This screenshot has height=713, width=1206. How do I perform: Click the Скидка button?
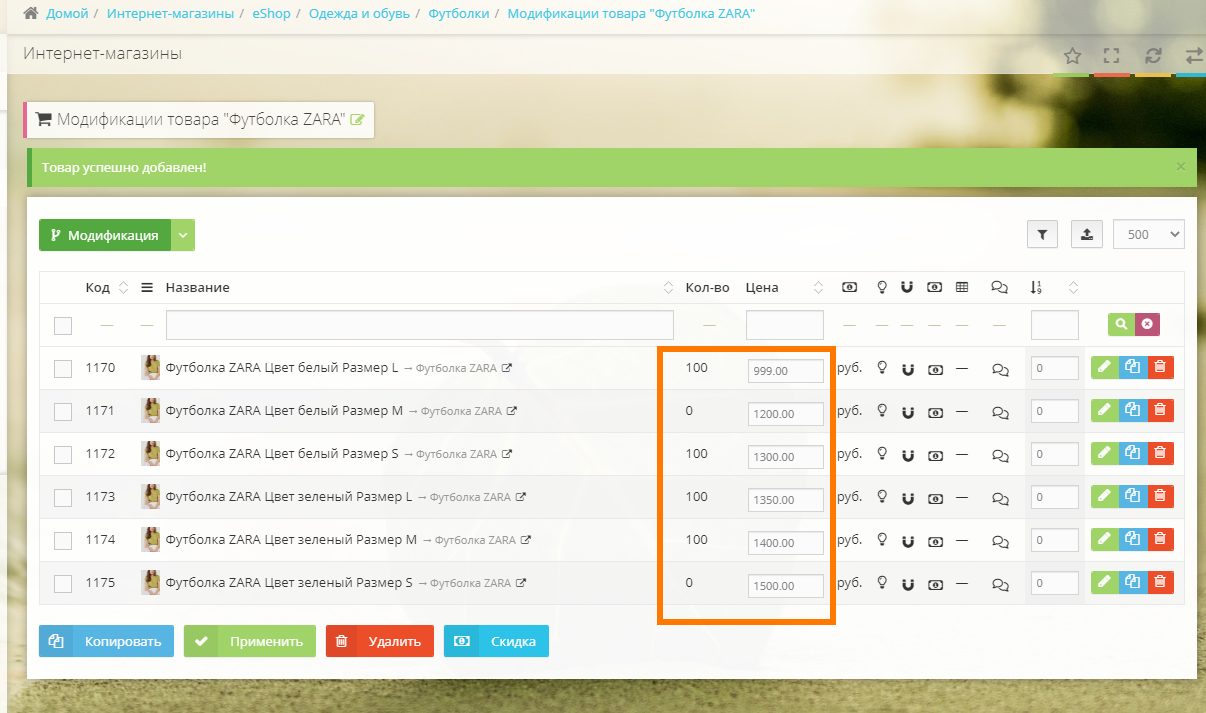pos(496,641)
